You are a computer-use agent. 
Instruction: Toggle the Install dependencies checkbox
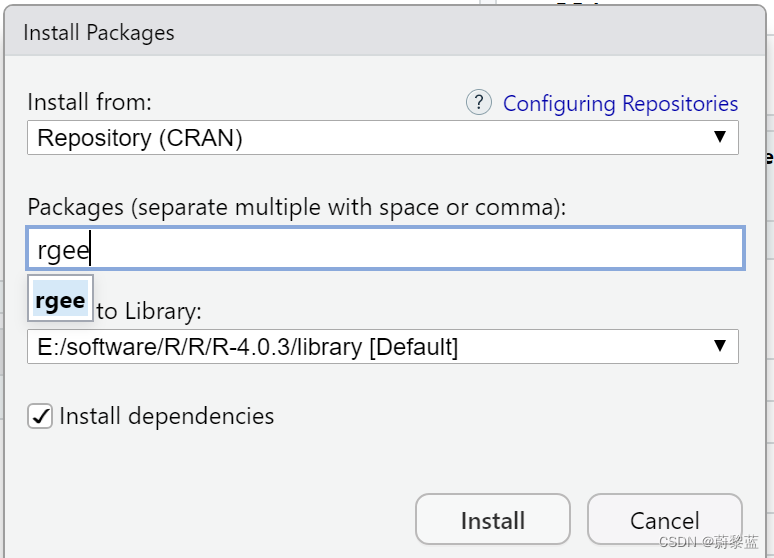(x=40, y=416)
